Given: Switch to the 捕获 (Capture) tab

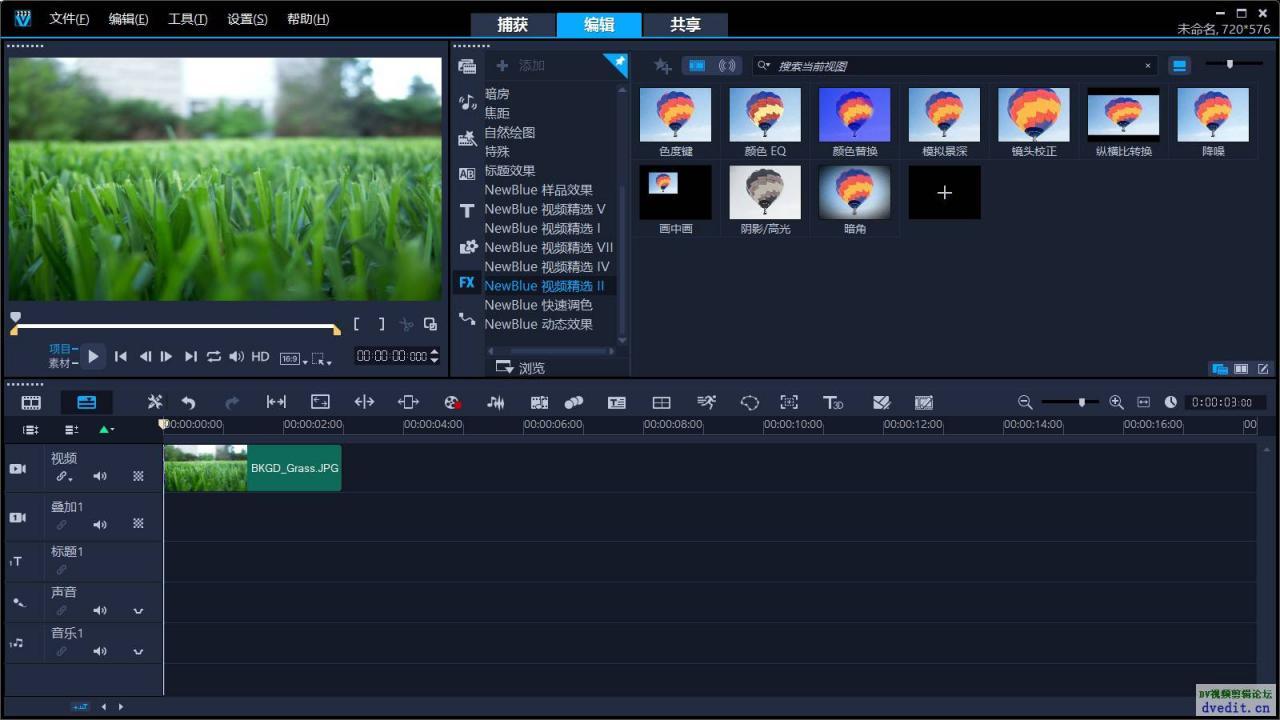Looking at the screenshot, I should click(x=513, y=24).
